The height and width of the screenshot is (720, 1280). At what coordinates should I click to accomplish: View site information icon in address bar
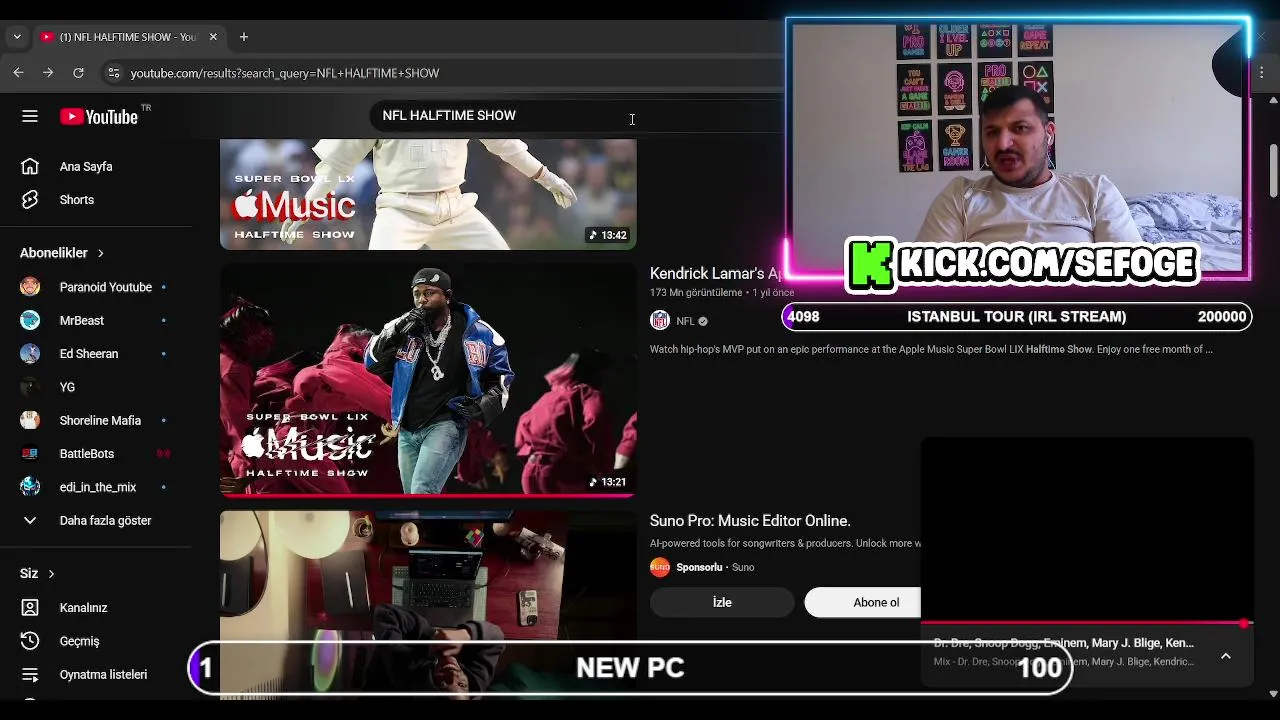click(x=114, y=73)
